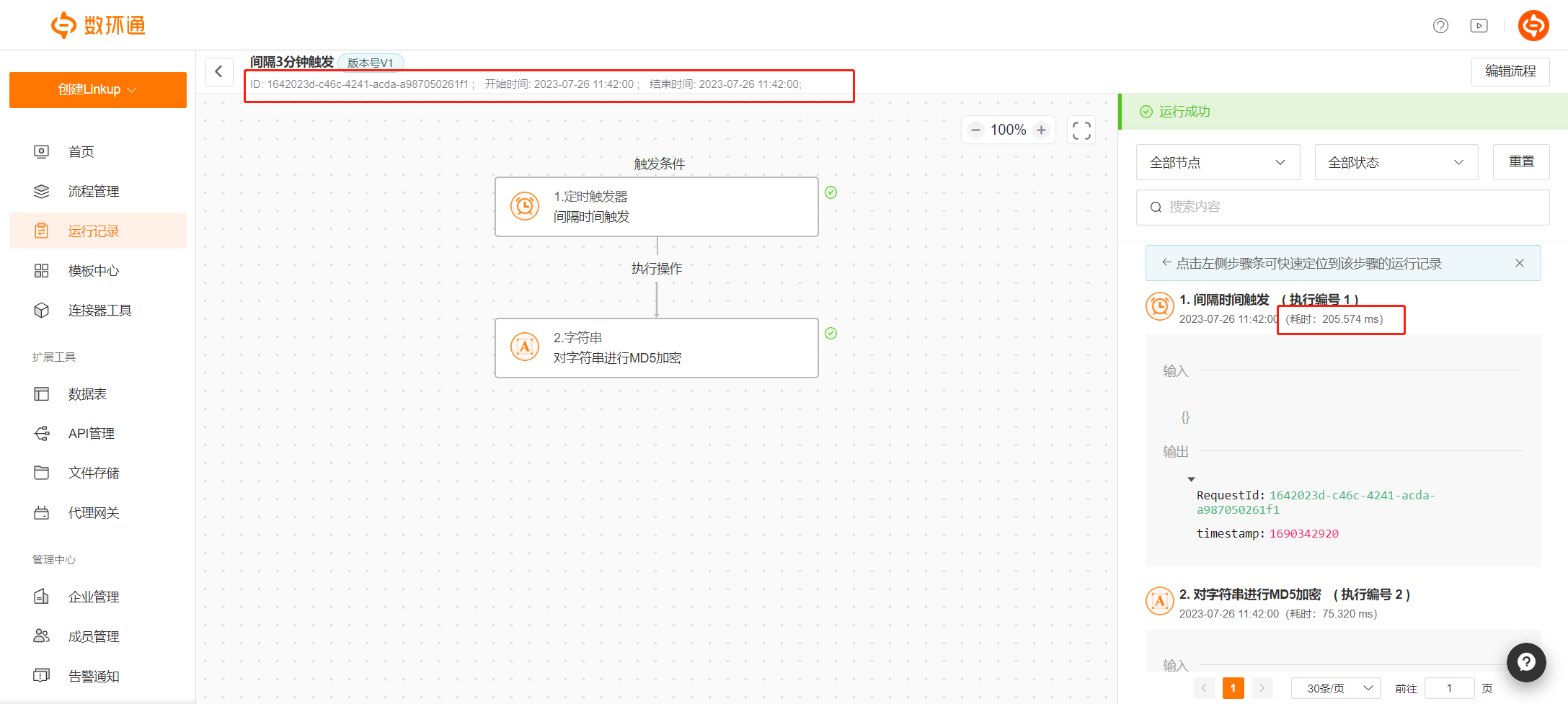Open the floating help chat bubble

tap(1525, 661)
